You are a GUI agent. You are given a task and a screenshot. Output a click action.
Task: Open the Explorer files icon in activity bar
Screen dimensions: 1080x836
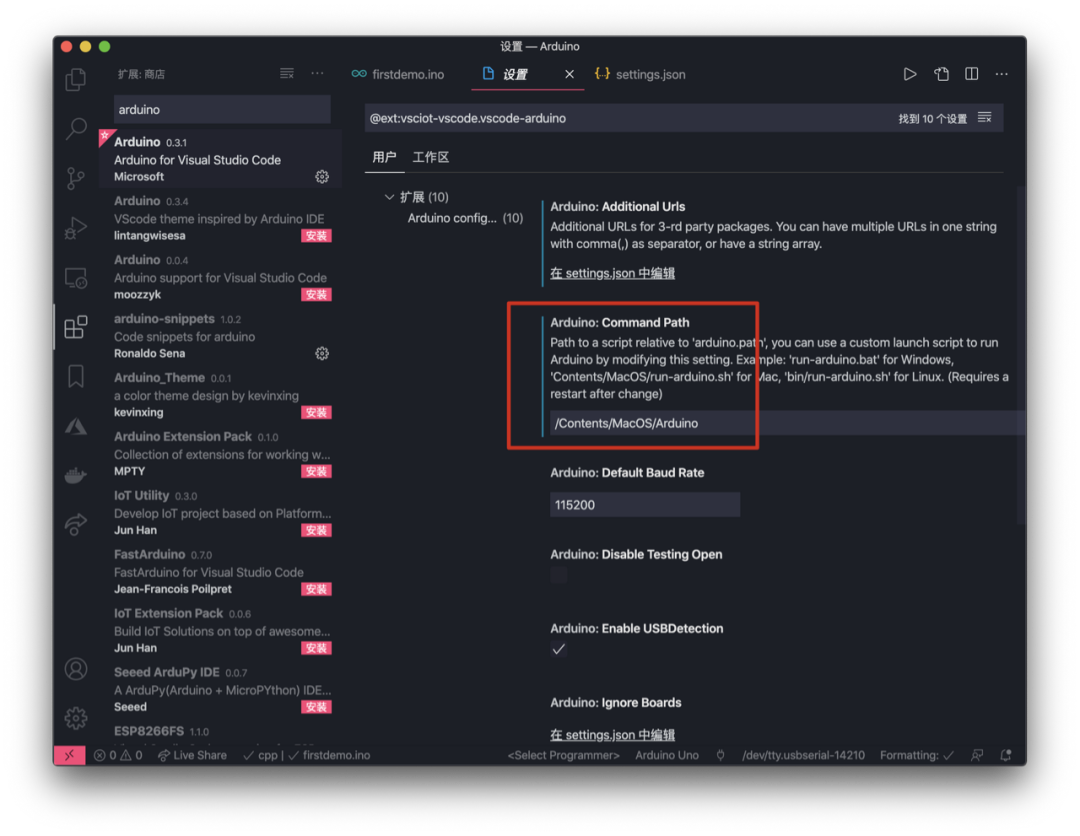76,79
